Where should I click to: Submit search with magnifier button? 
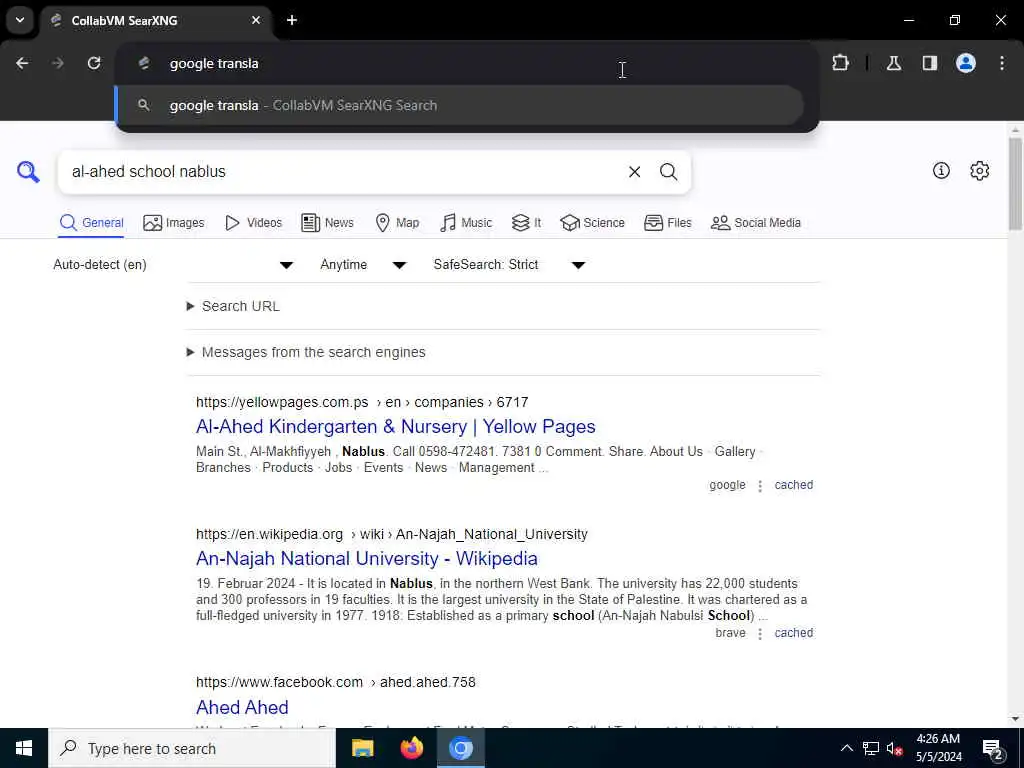[x=668, y=172]
